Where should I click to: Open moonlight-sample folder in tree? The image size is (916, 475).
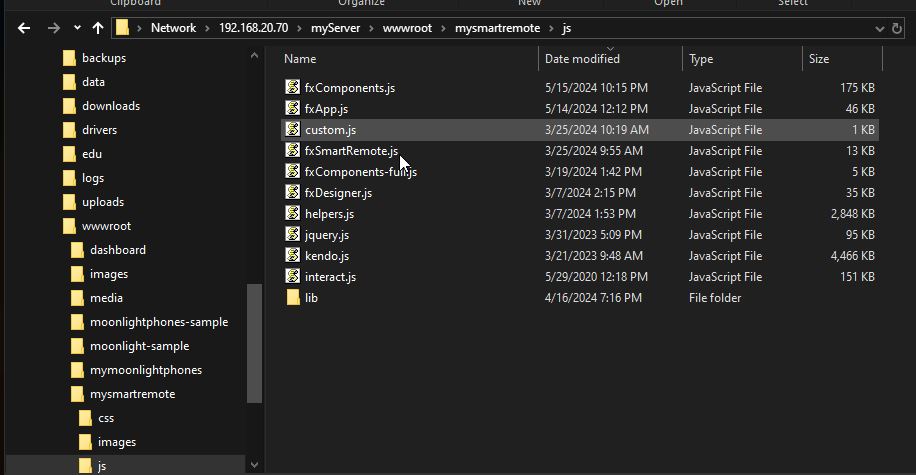[140, 345]
